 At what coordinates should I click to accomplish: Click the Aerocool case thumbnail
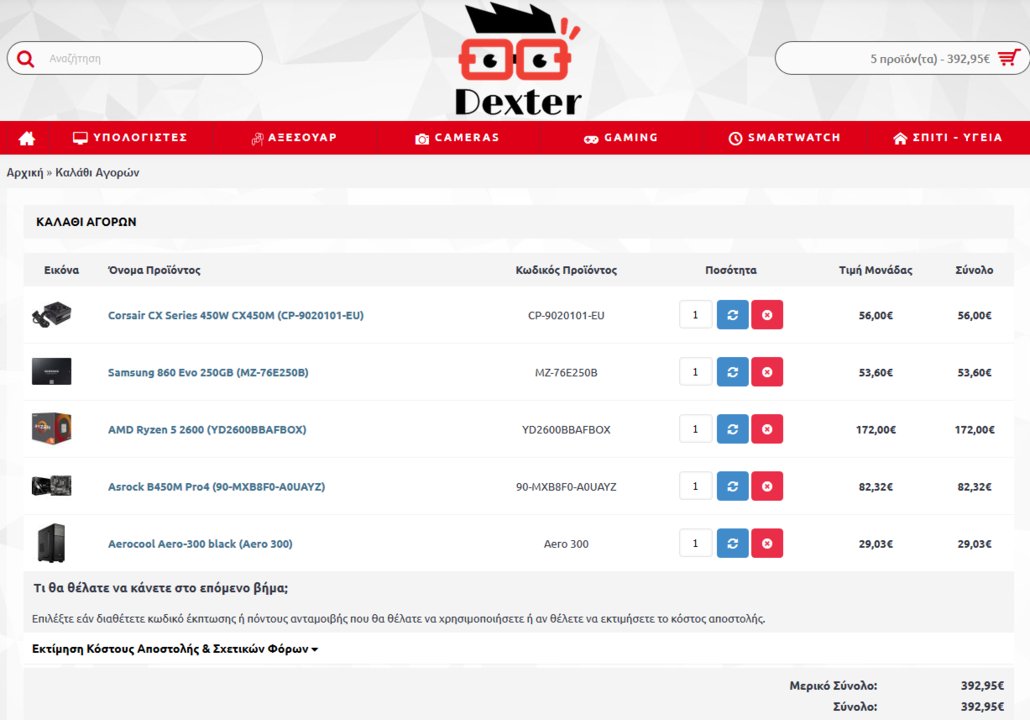coord(52,543)
